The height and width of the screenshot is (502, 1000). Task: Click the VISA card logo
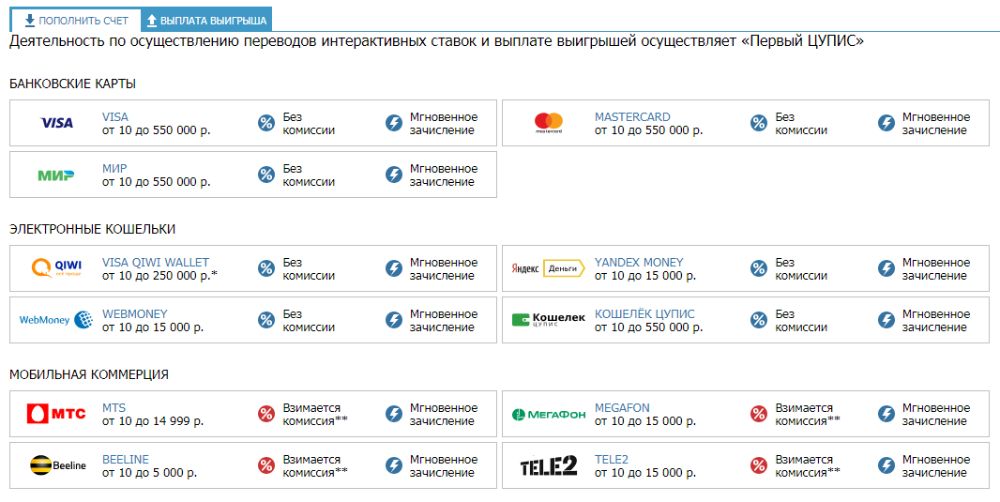point(57,122)
